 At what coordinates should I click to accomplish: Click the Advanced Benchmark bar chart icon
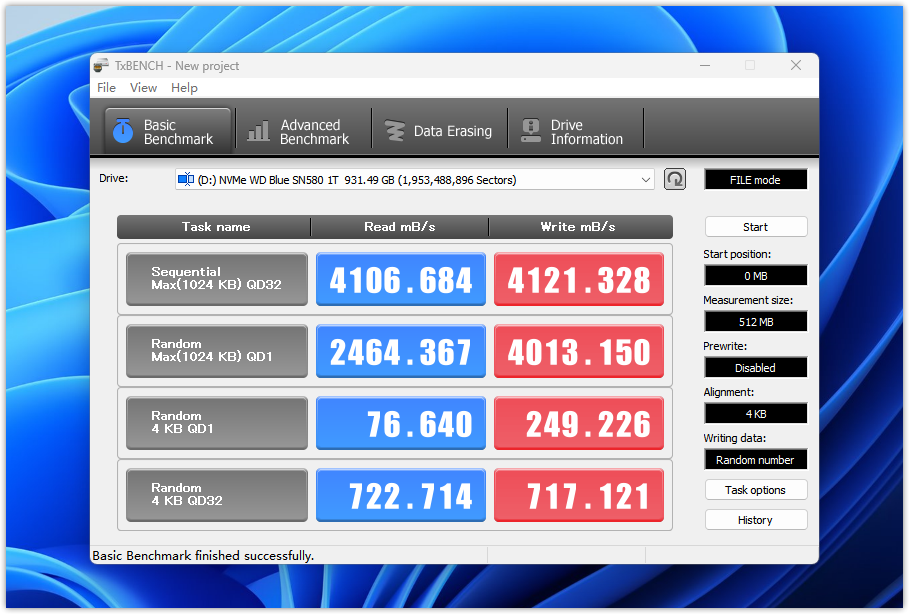click(x=259, y=131)
